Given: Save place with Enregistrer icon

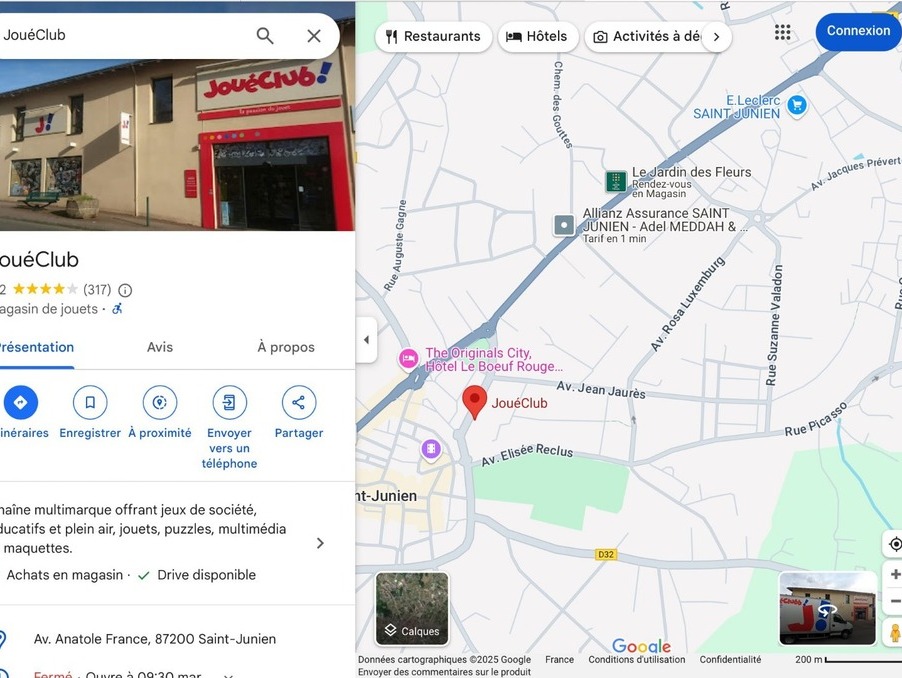Looking at the screenshot, I should point(90,403).
